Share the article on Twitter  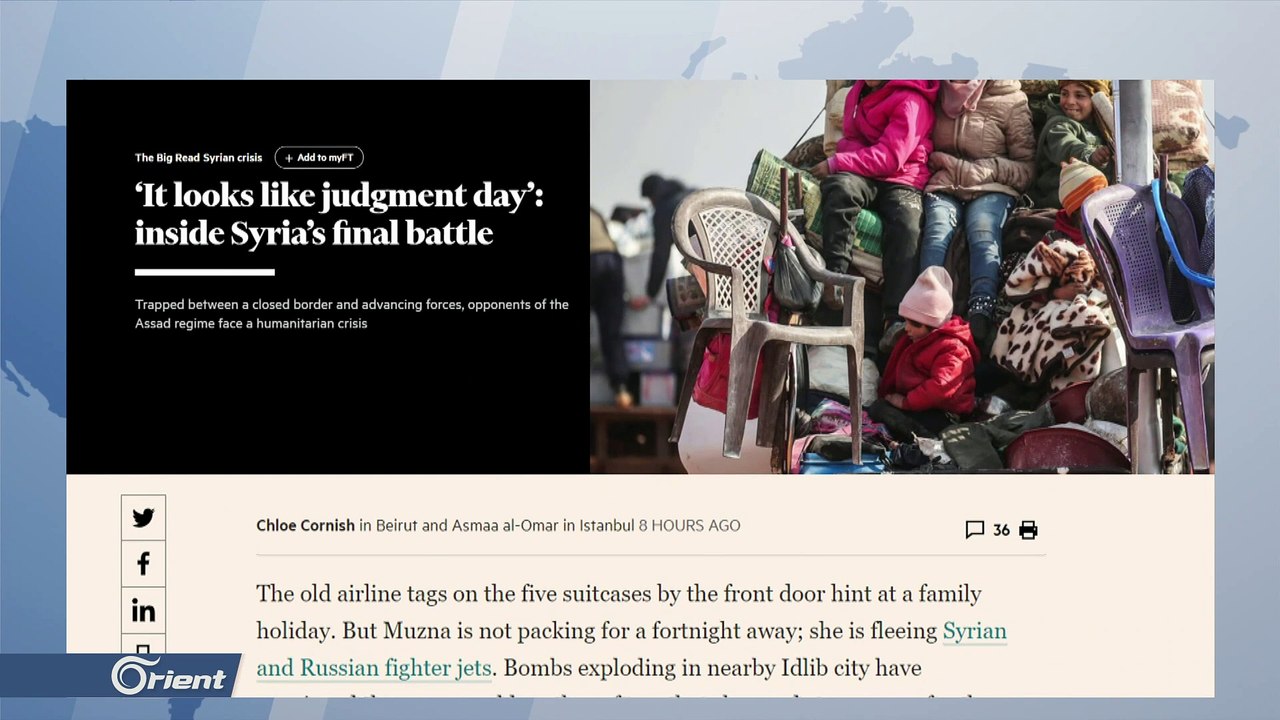coord(143,517)
